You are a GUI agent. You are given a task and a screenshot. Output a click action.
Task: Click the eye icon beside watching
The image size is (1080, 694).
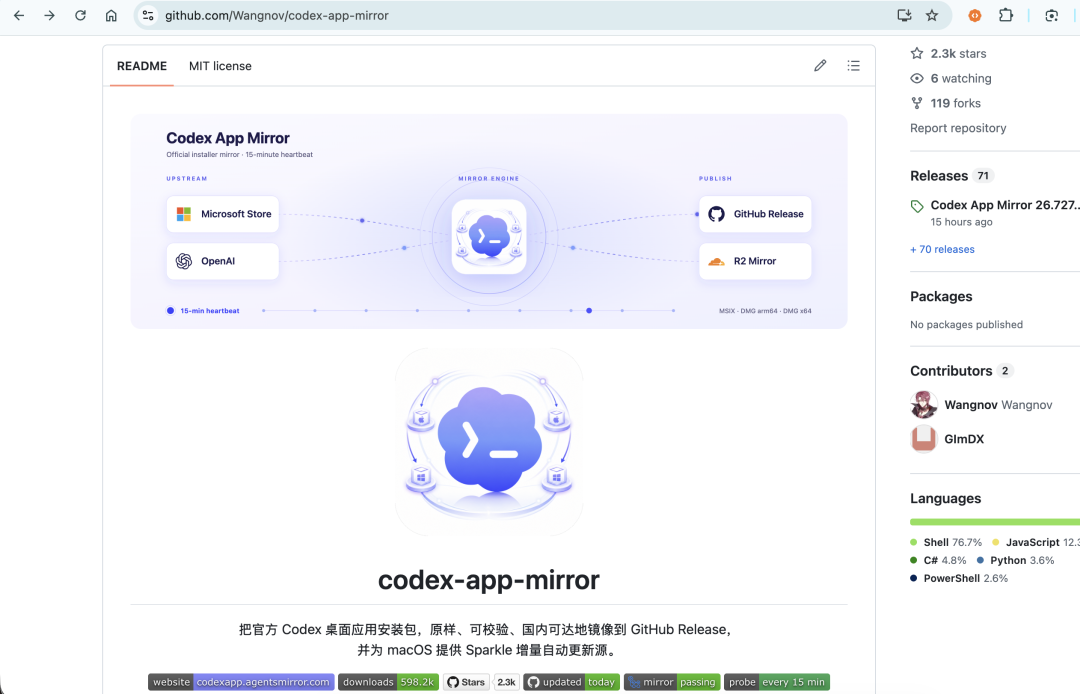917,78
